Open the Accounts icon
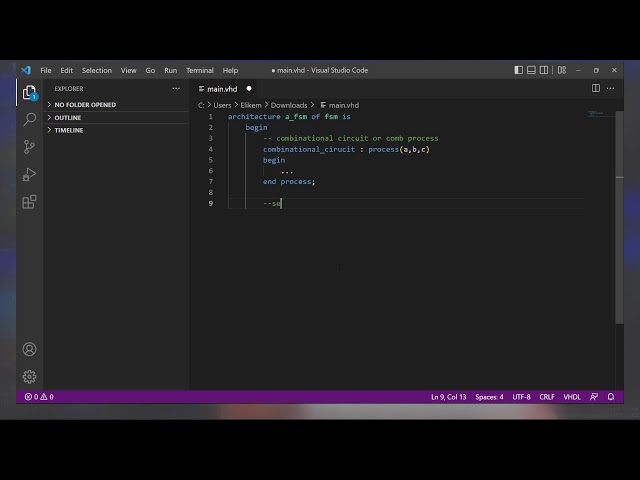Viewport: 640px width, 480px height. 29,349
